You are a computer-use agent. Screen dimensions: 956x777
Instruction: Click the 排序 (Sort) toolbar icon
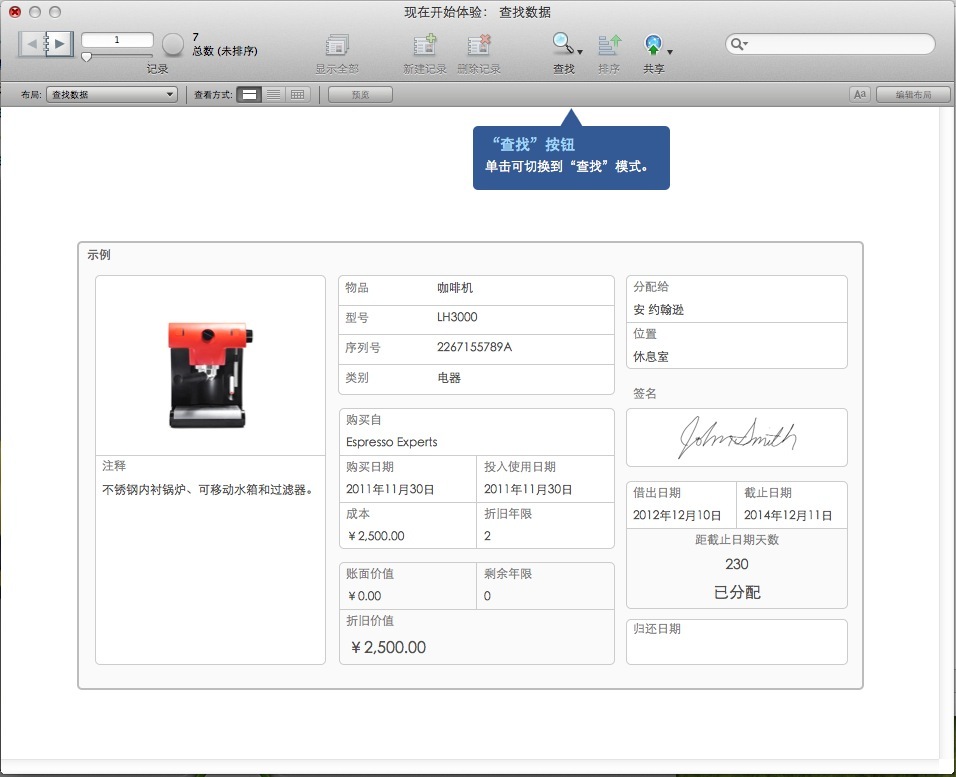point(609,44)
